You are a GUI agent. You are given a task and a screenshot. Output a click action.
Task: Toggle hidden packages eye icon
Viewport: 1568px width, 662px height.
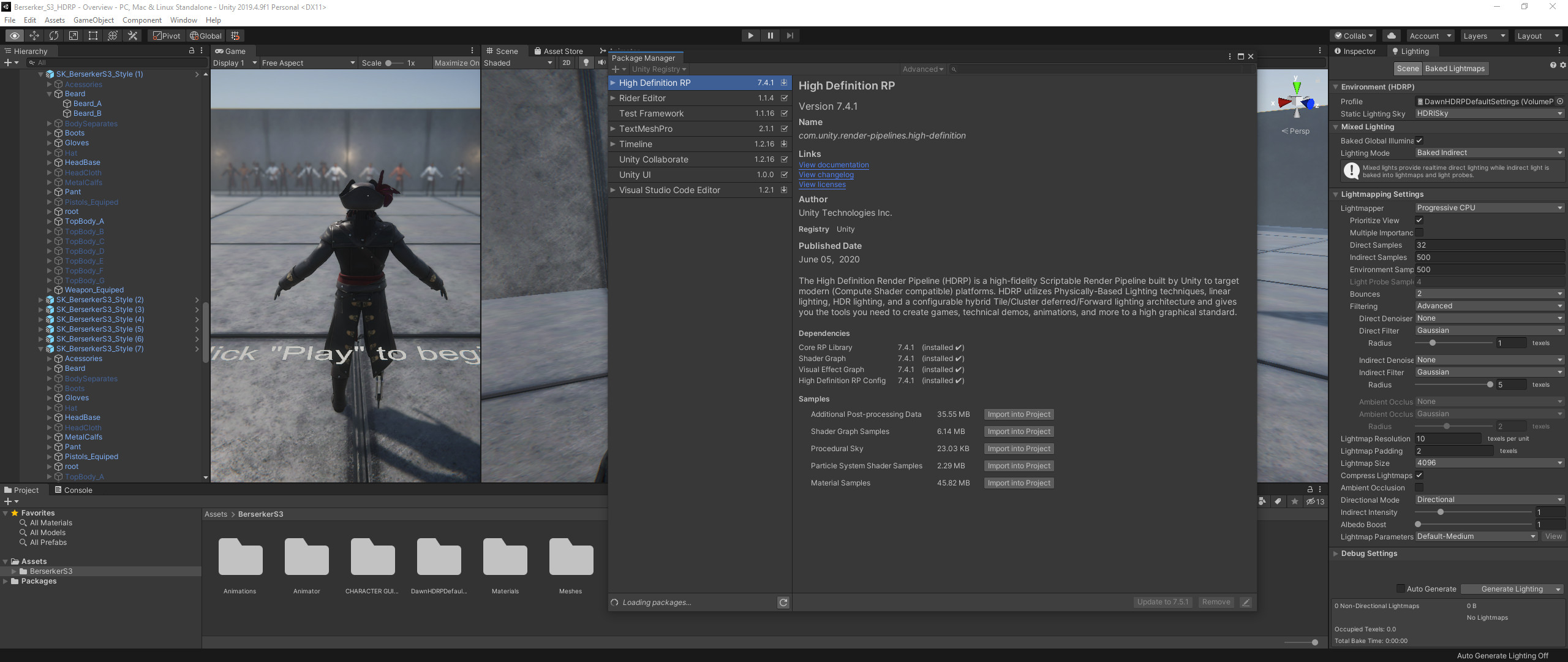tap(1315, 501)
